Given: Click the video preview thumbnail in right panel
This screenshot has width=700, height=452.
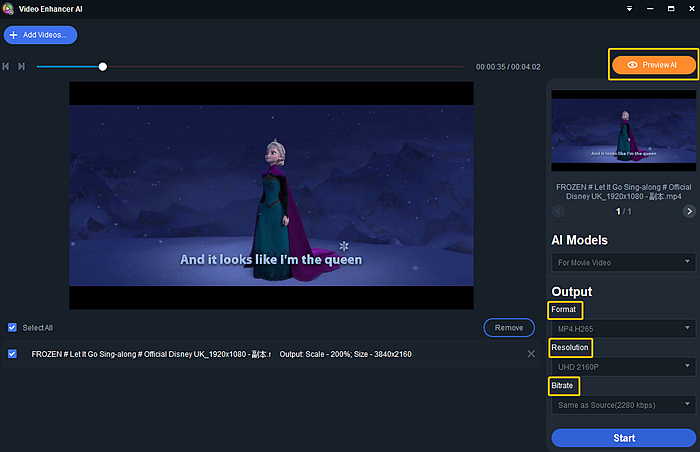Looking at the screenshot, I should click(x=624, y=130).
